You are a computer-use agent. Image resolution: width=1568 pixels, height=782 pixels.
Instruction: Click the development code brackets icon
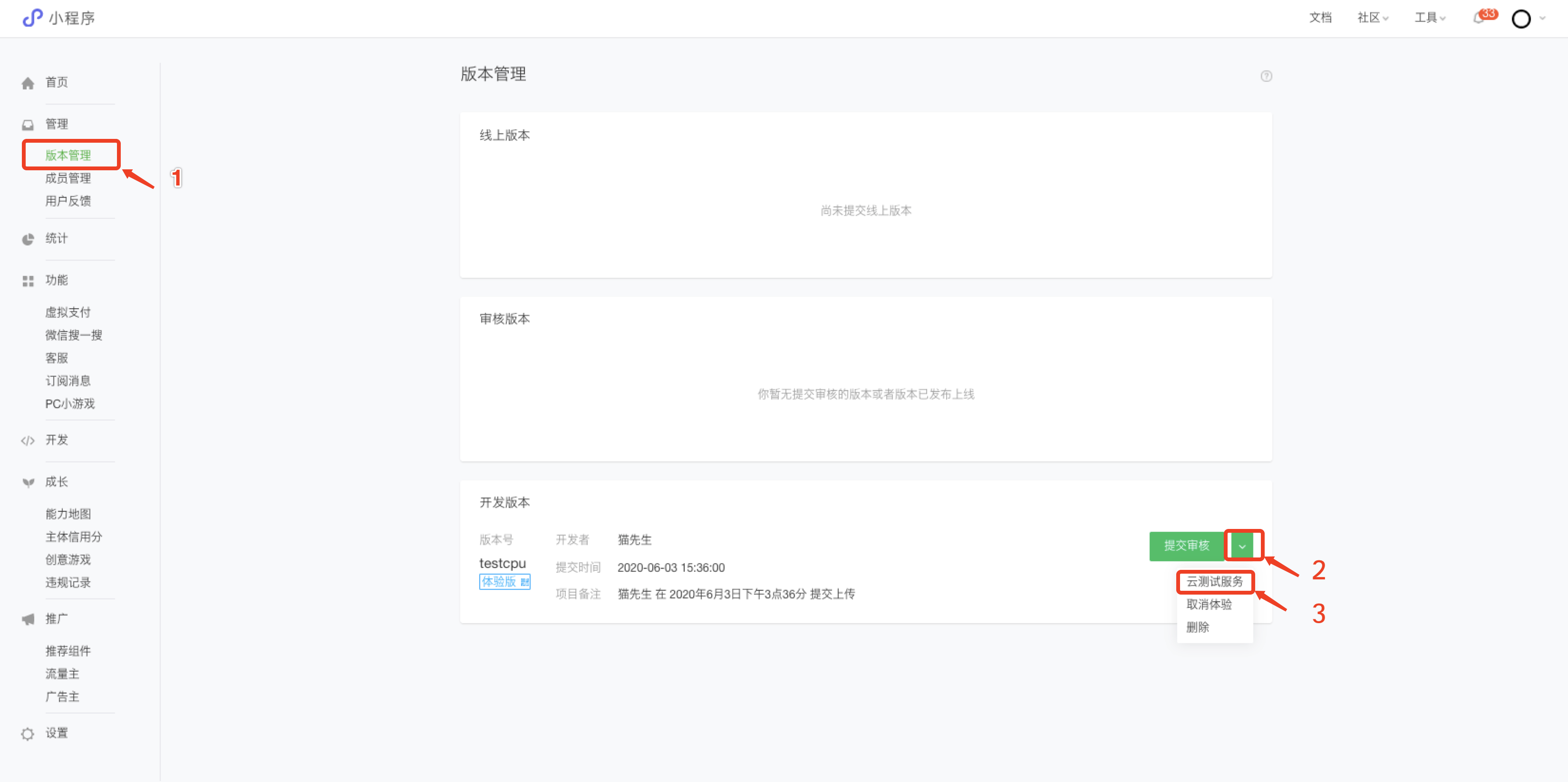point(28,440)
